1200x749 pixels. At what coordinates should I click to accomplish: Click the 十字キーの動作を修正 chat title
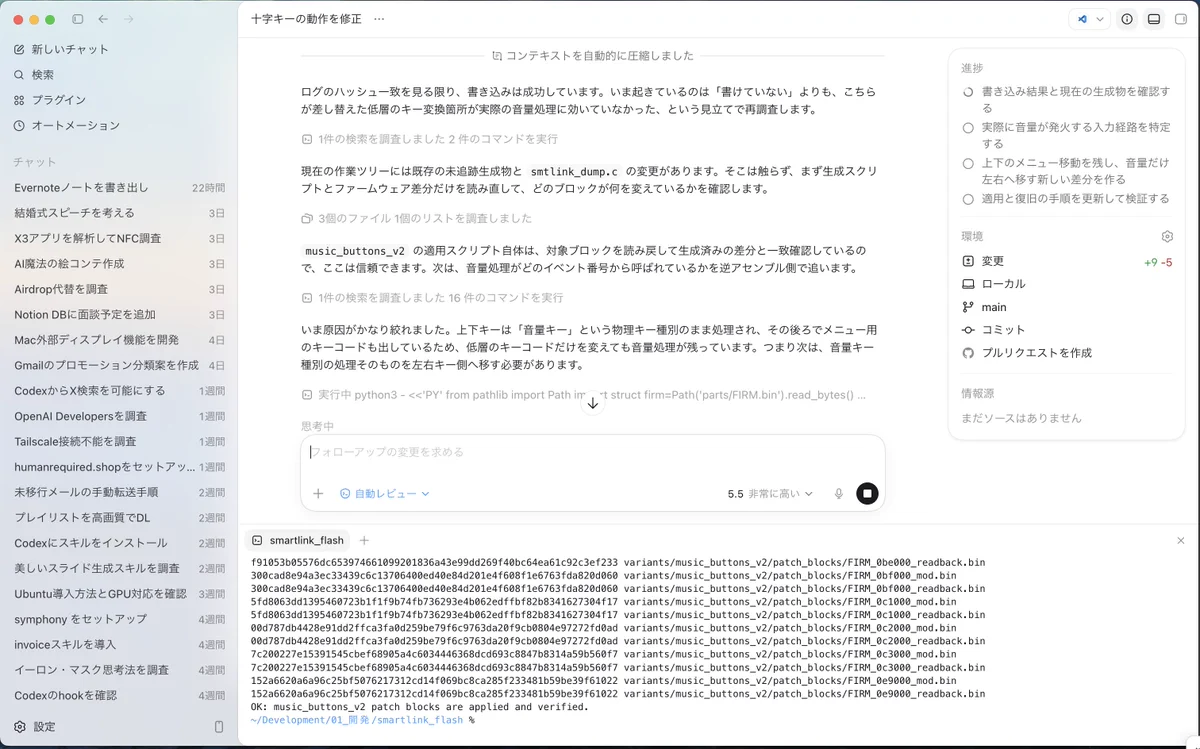[308, 19]
